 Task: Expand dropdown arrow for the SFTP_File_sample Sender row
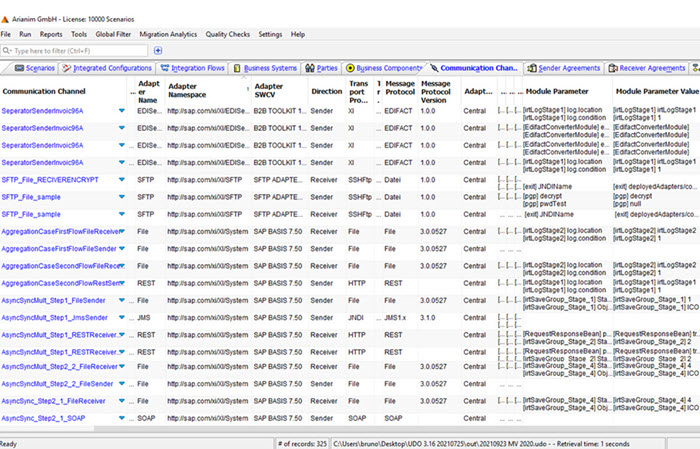[x=121, y=197]
